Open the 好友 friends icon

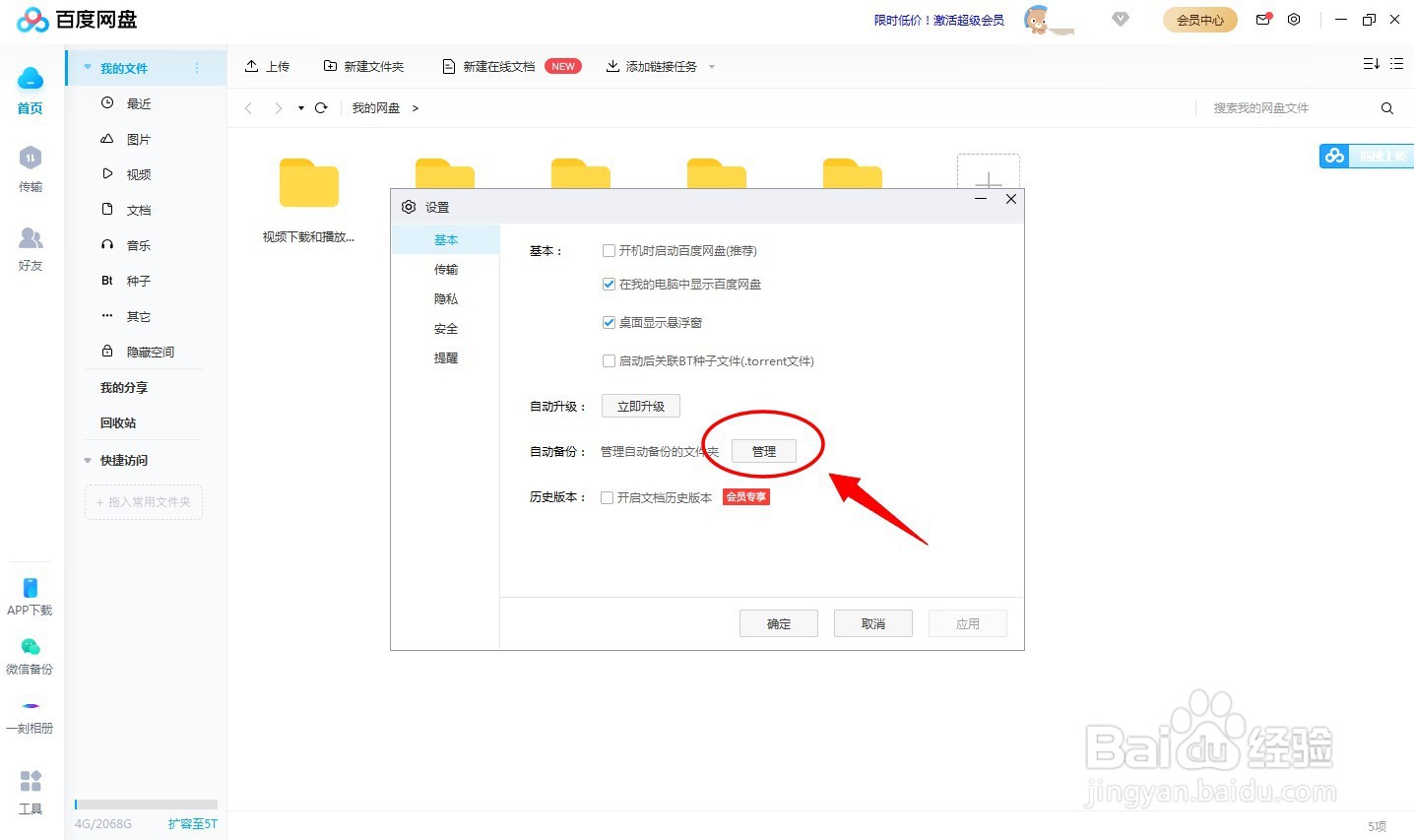tap(31, 237)
